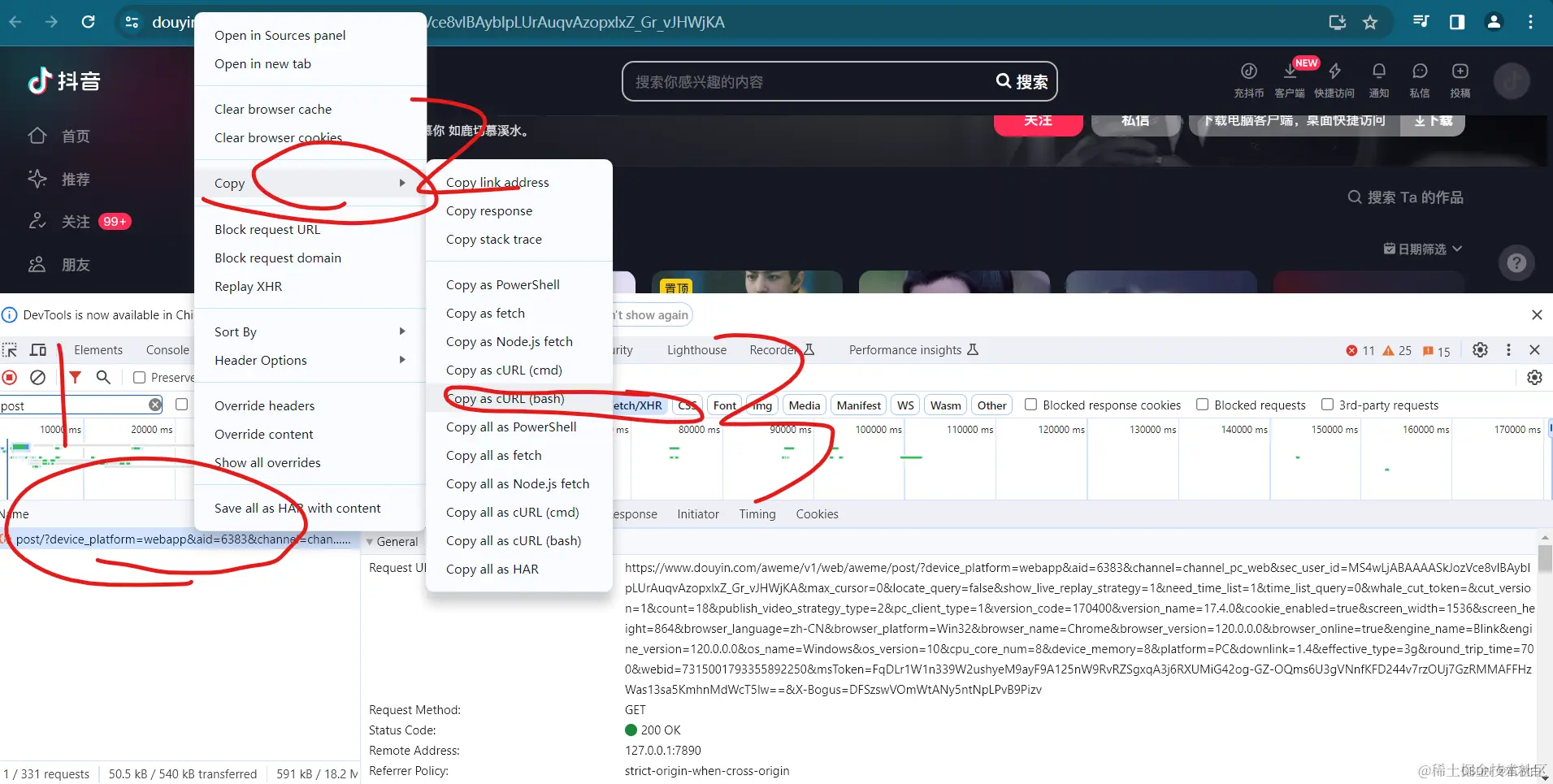This screenshot has width=1553, height=784.
Task: Toggle Invert filter checkbox next to filter box
Action: pyautogui.click(x=181, y=404)
